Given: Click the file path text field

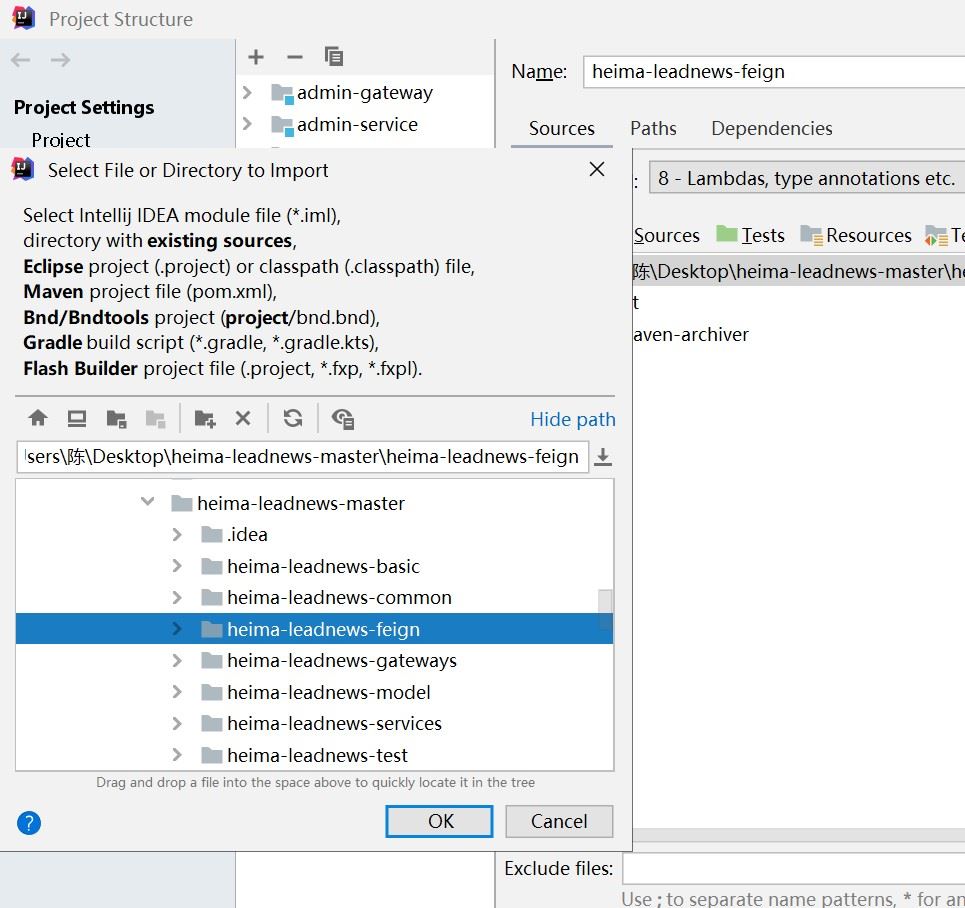Looking at the screenshot, I should (x=302, y=457).
